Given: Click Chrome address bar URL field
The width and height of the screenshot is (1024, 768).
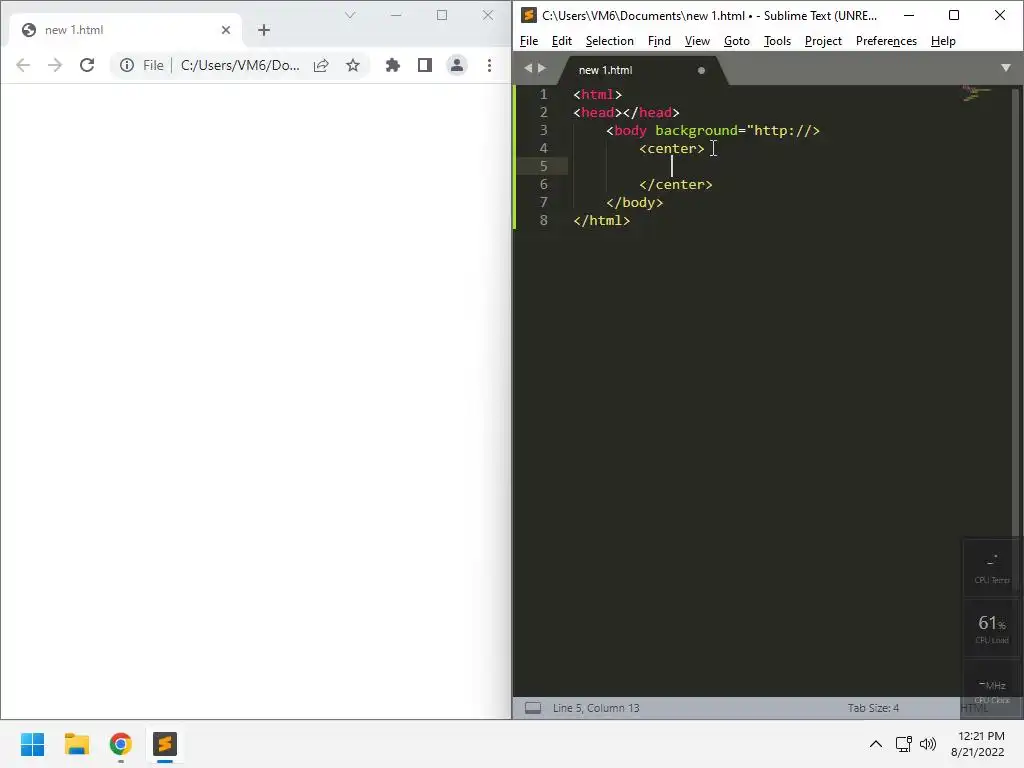Looking at the screenshot, I should pyautogui.click(x=240, y=65).
